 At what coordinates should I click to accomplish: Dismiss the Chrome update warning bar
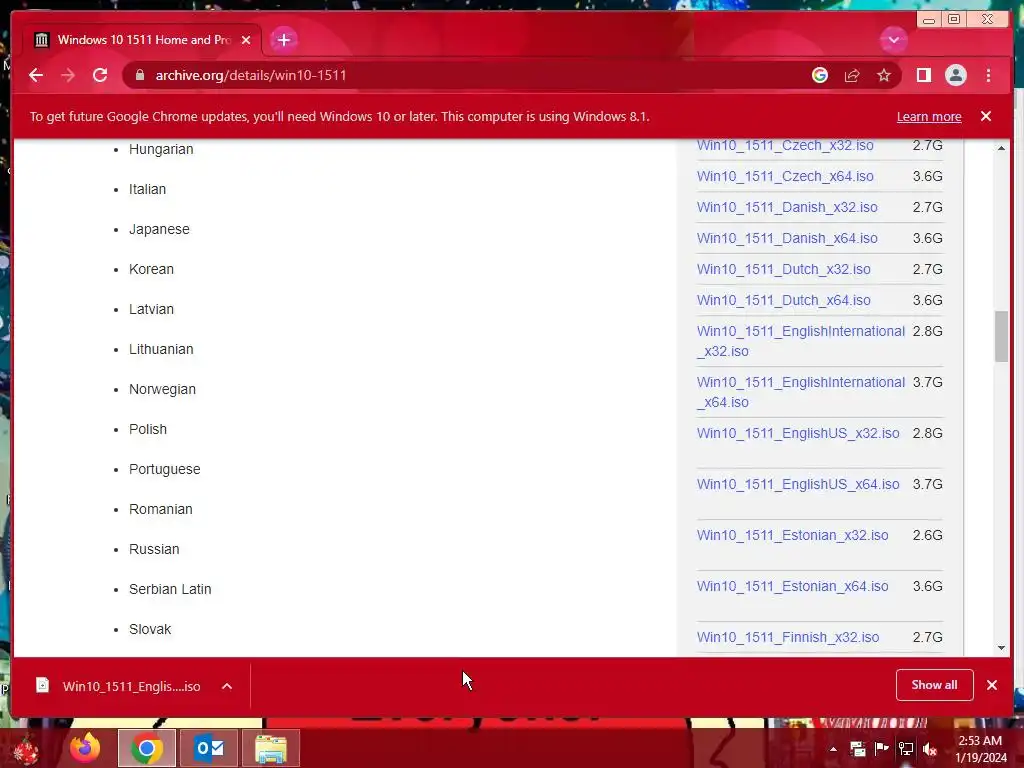pos(985,116)
